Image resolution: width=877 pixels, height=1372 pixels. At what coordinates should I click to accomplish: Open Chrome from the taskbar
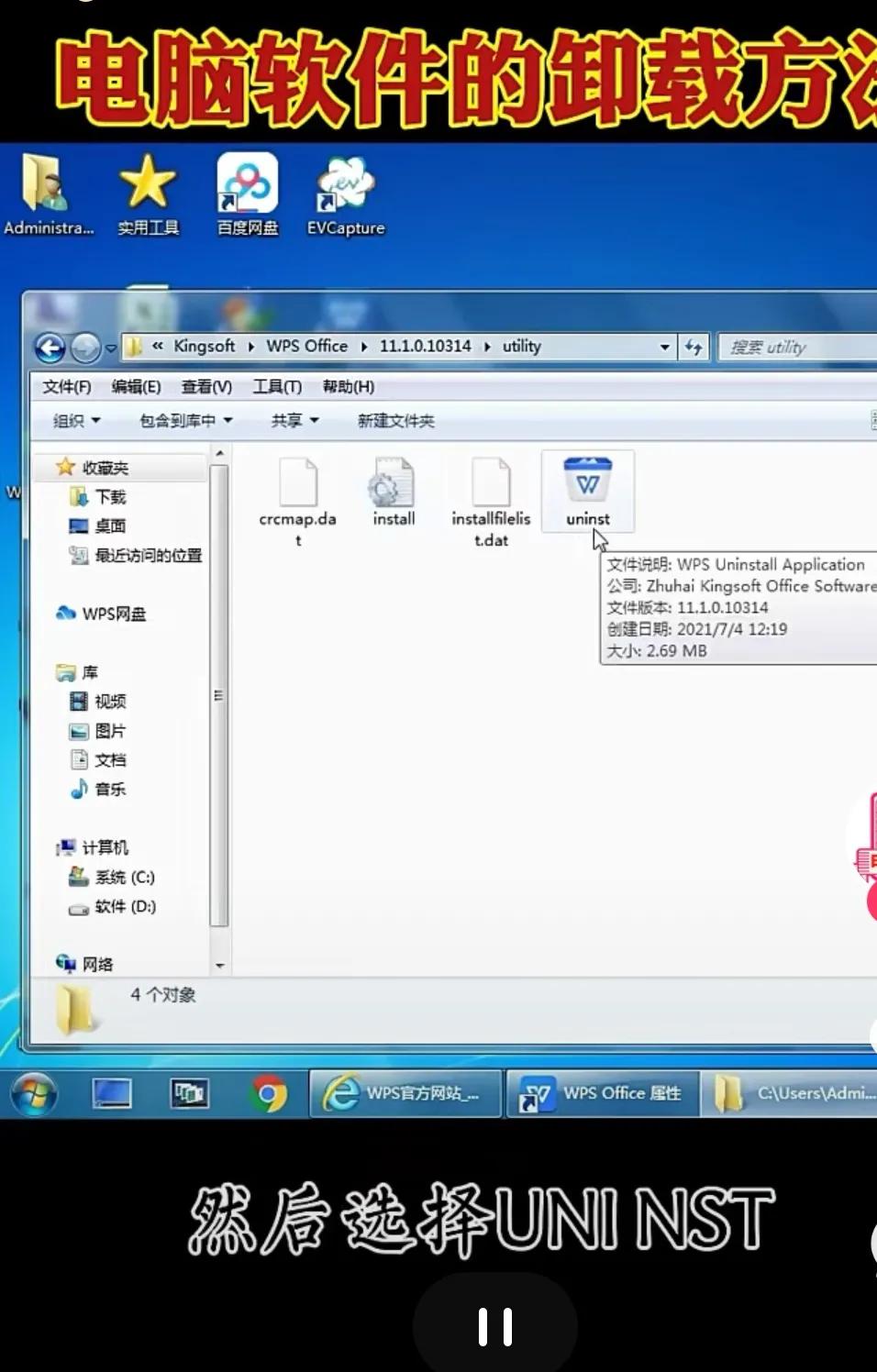coord(268,1094)
